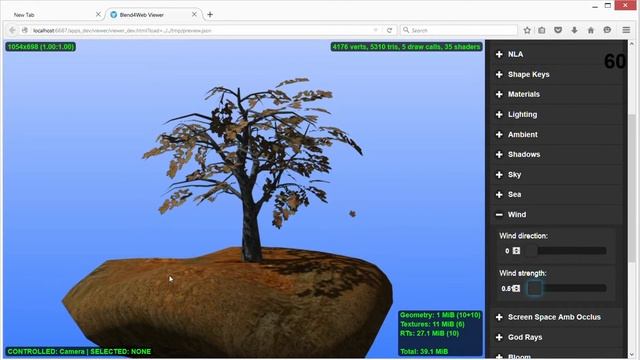Open the chat smiley toolbar icon
This screenshot has height=360, width=640.
(x=607, y=30)
